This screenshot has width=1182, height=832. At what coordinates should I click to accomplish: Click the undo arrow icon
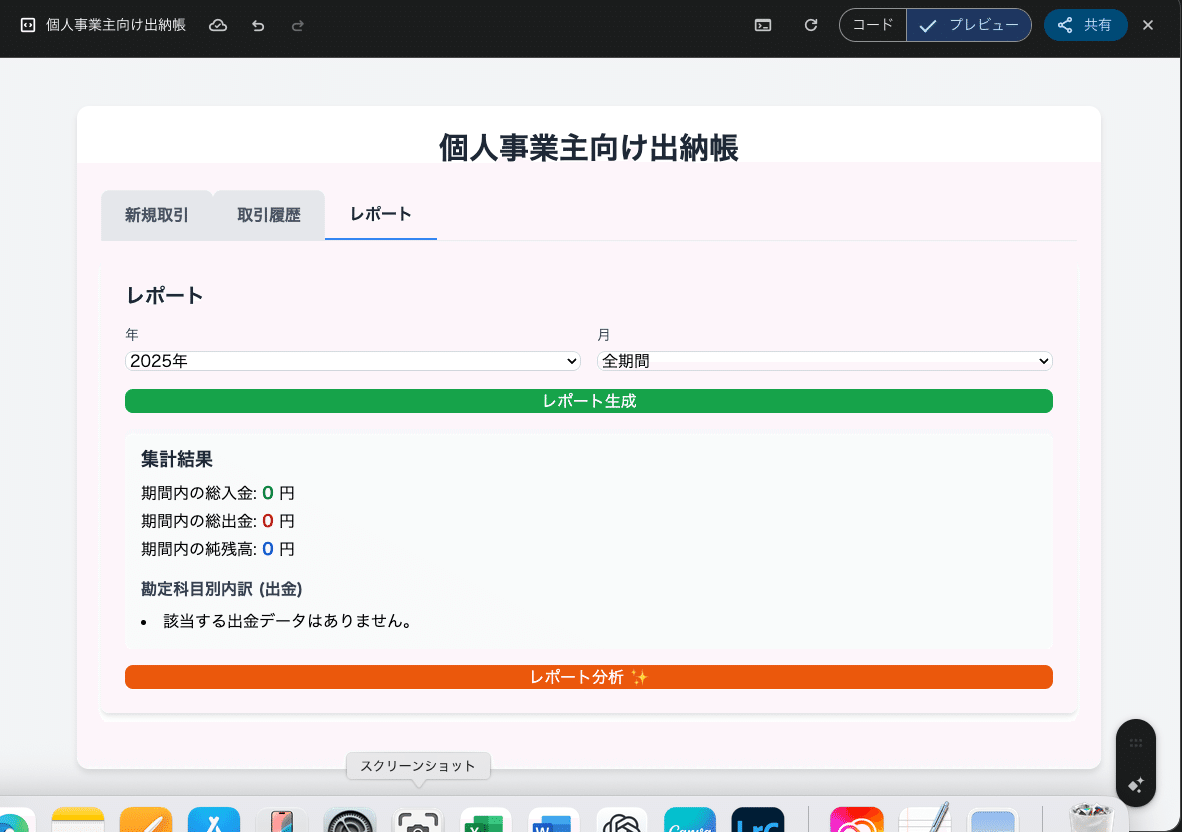[x=258, y=25]
